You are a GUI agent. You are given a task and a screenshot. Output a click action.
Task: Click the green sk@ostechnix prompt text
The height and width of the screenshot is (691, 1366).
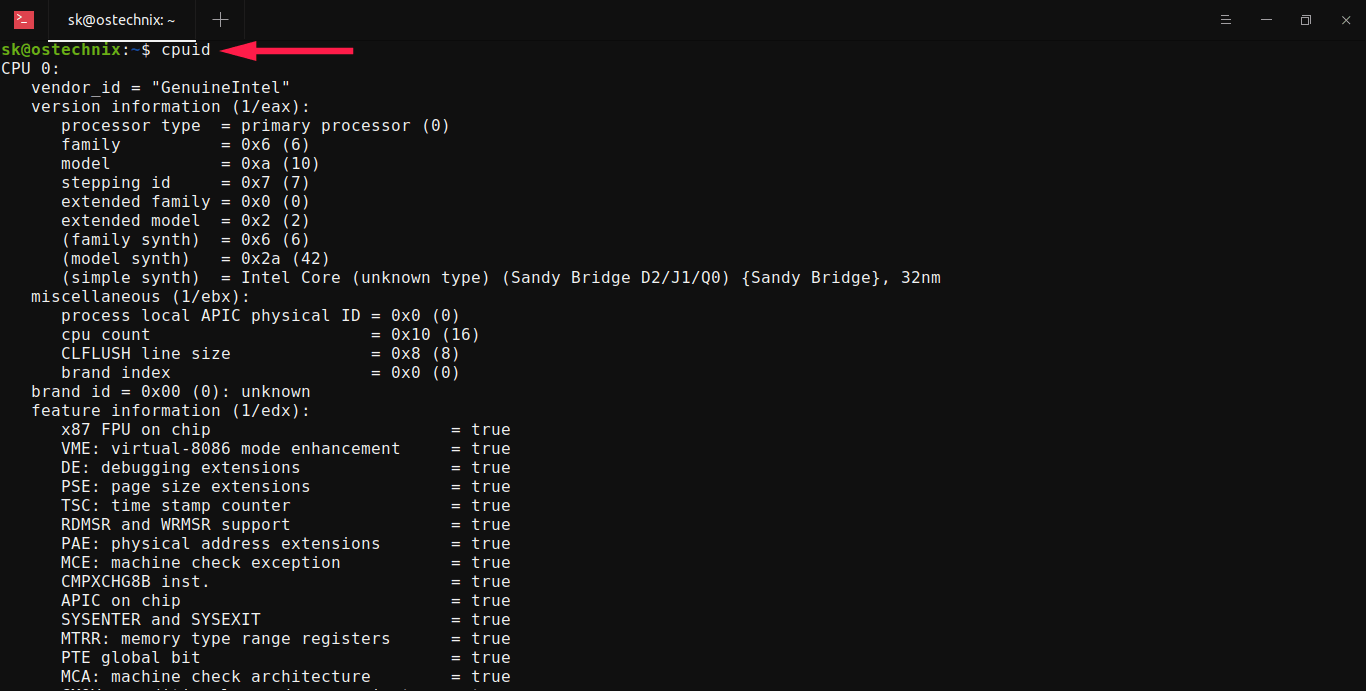(60, 49)
